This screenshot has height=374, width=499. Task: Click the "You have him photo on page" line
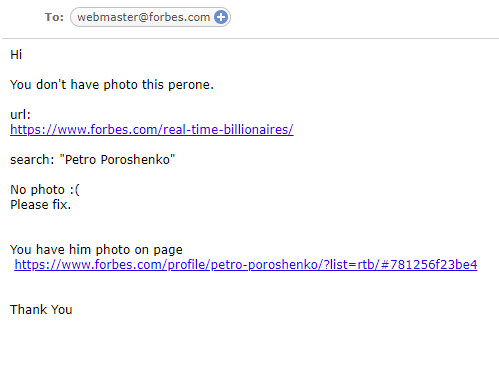pyautogui.click(x=96, y=250)
